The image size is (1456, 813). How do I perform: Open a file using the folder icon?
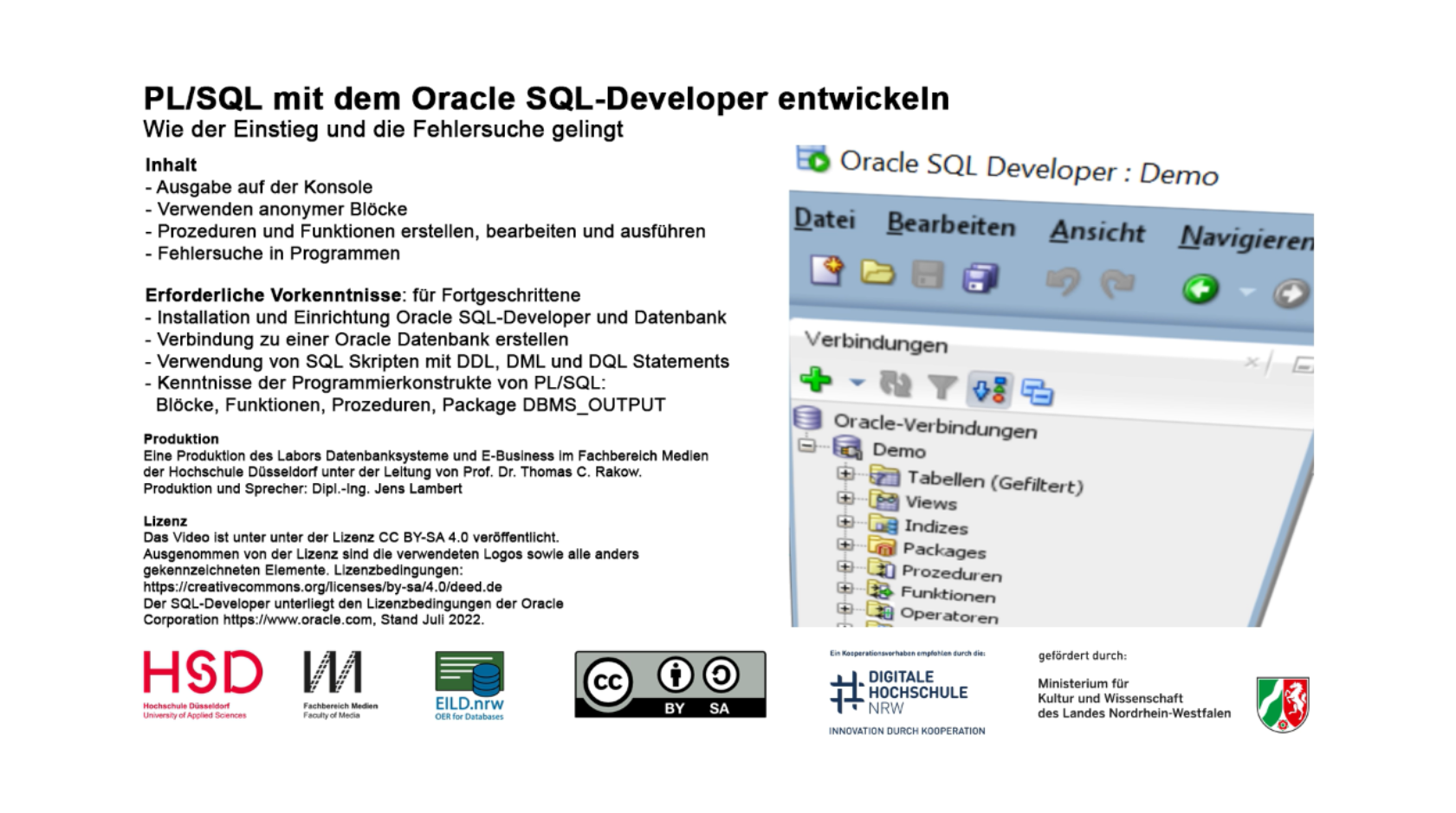coord(876,272)
